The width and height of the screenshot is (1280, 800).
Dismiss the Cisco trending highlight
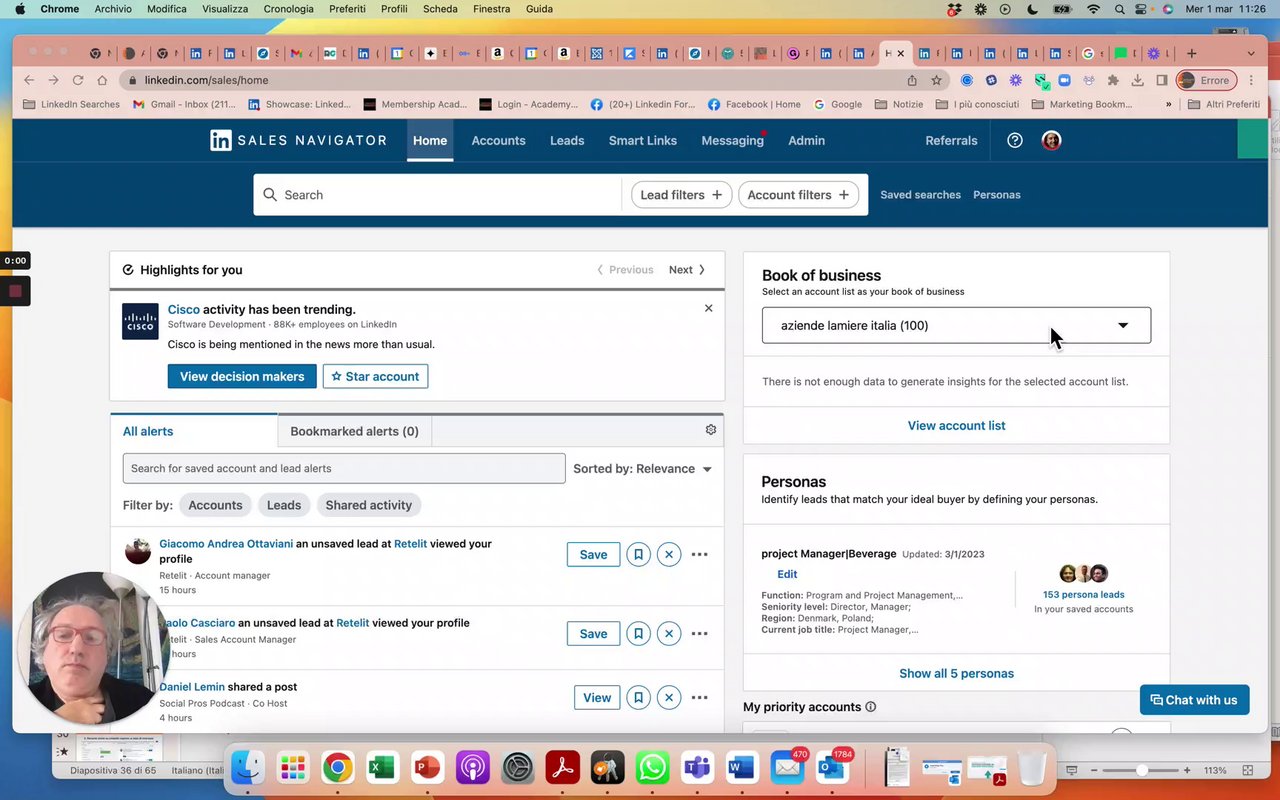pyautogui.click(x=708, y=308)
